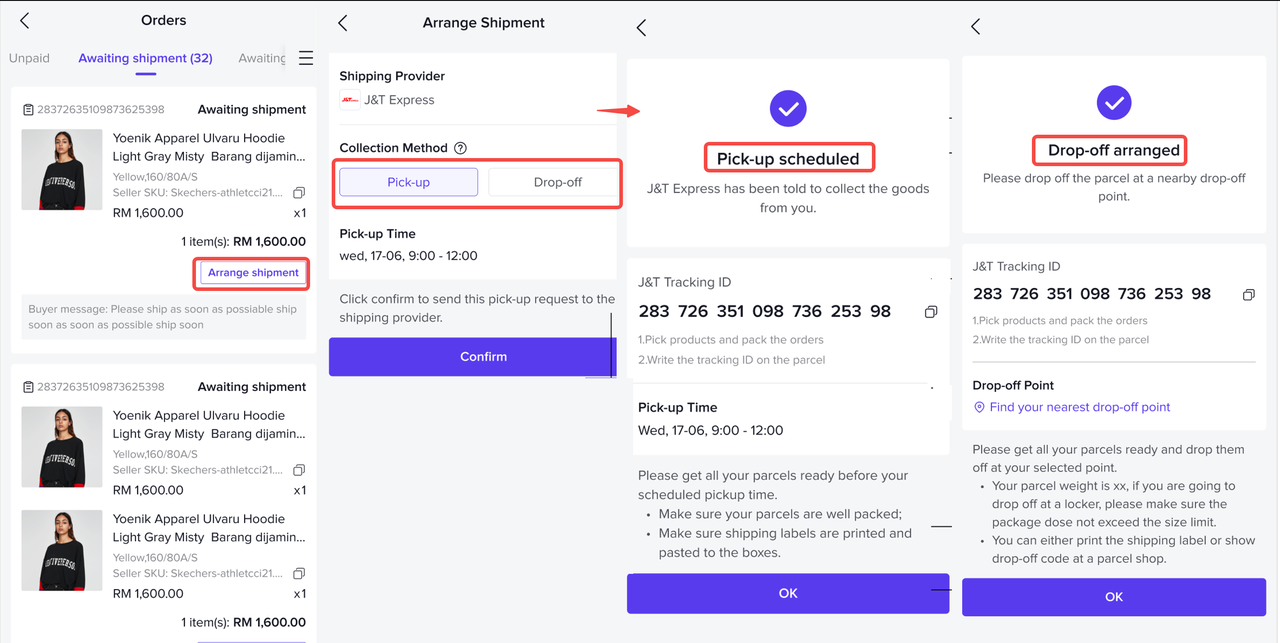
Task: Select Drop-off collection method
Action: 557,182
